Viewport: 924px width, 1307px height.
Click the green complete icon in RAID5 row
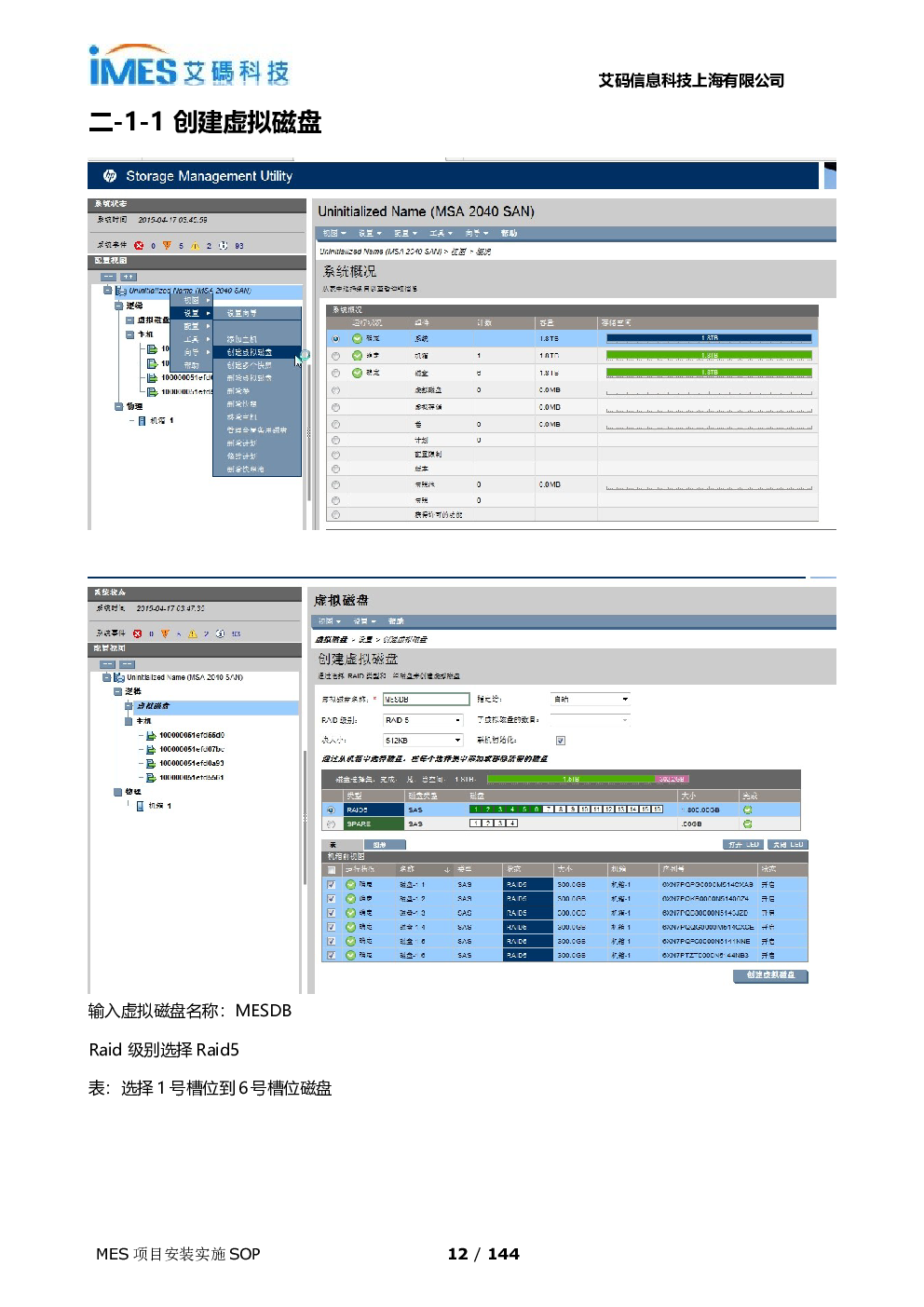747,810
